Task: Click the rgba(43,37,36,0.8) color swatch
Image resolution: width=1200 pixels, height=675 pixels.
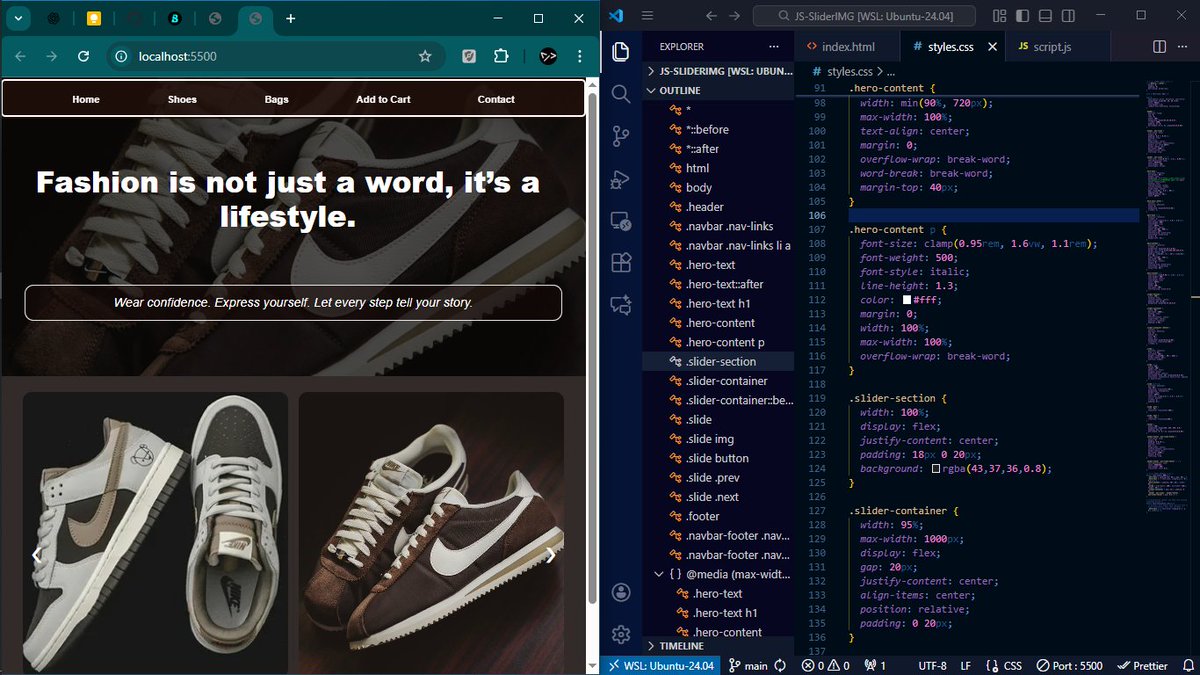Action: [936, 469]
